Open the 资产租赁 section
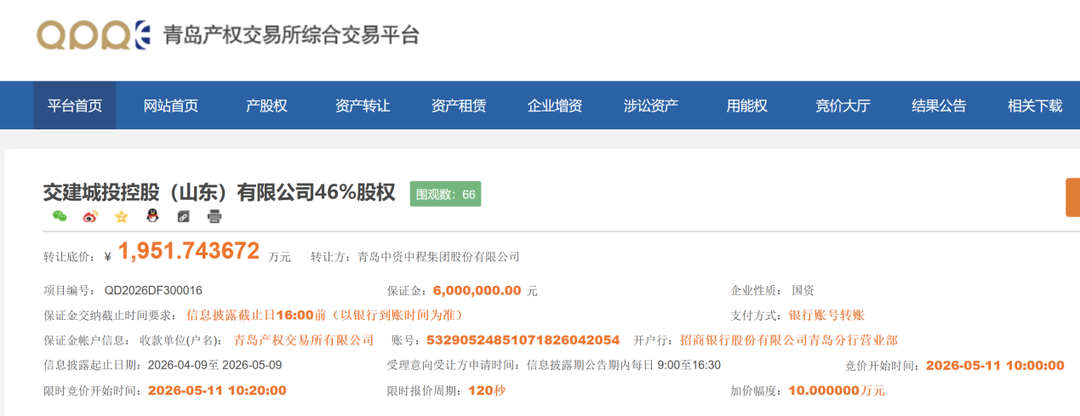1080x416 pixels. pyautogui.click(x=459, y=106)
